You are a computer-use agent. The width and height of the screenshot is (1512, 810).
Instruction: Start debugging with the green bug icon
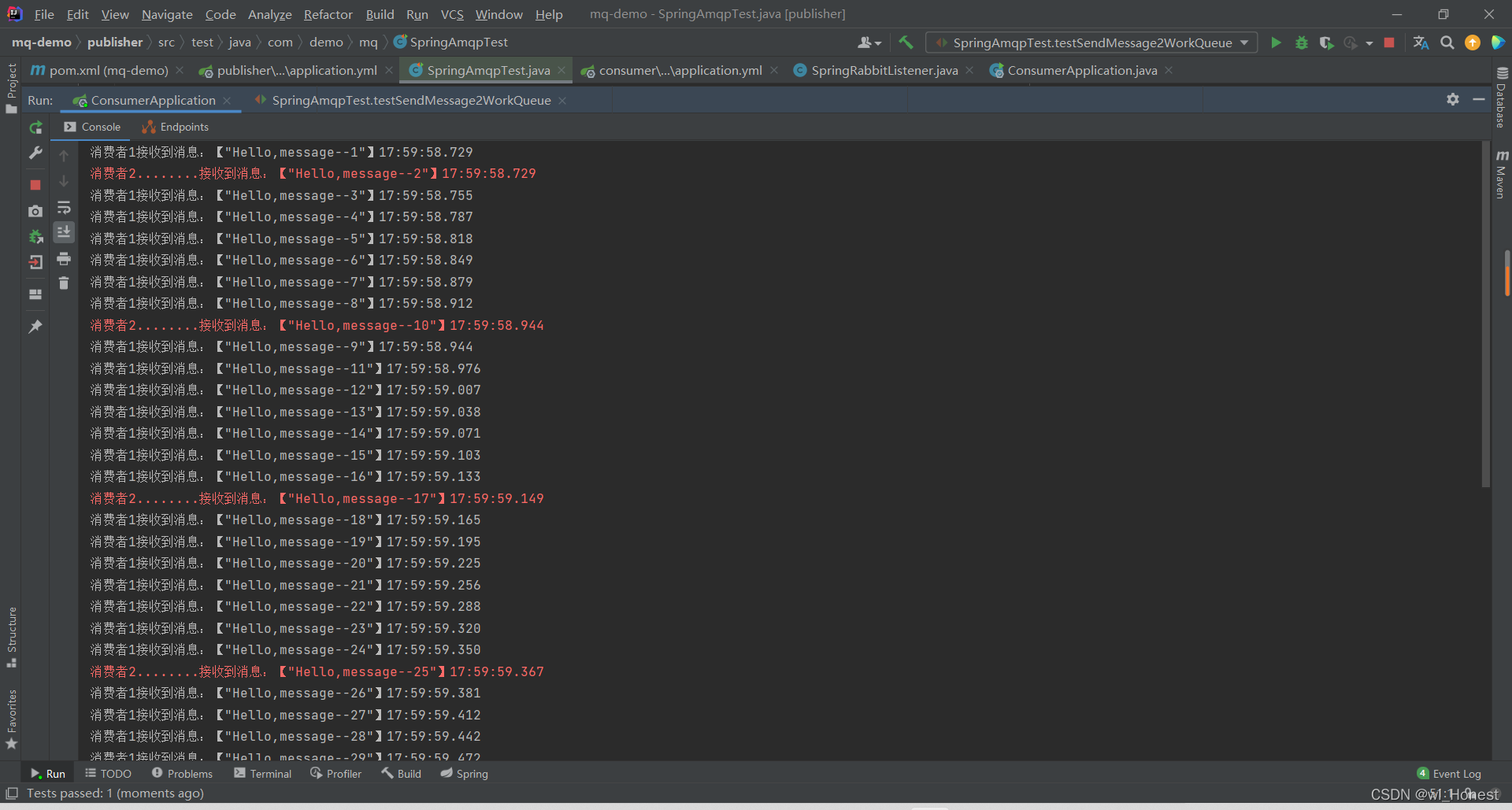click(x=1301, y=43)
